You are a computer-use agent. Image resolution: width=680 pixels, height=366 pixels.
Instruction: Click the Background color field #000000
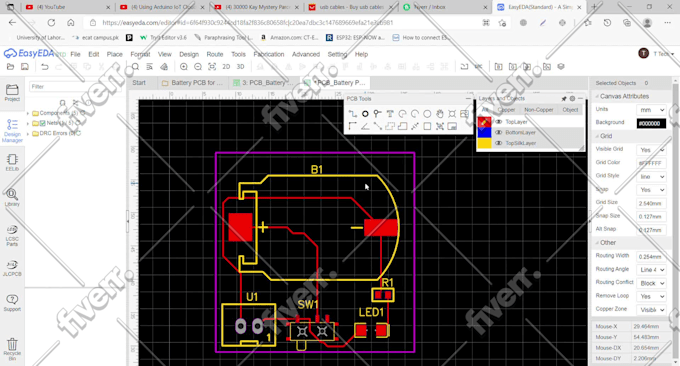651,123
